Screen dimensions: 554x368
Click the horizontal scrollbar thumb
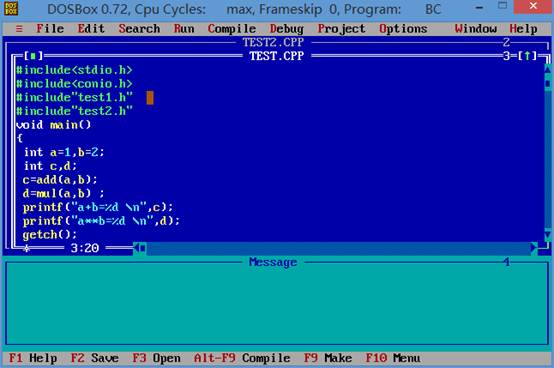143,248
